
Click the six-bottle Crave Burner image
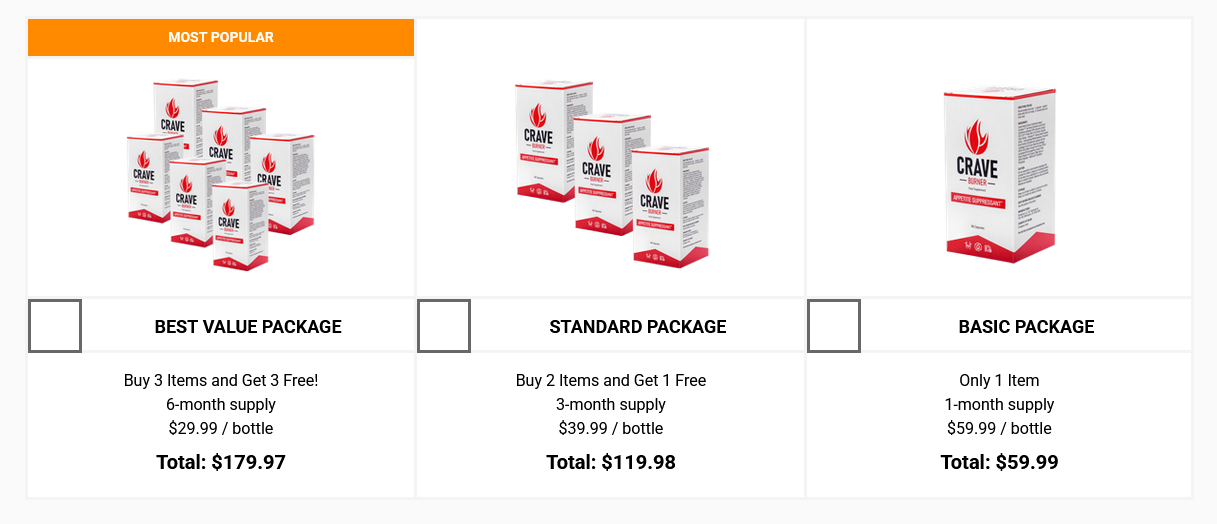point(221,173)
